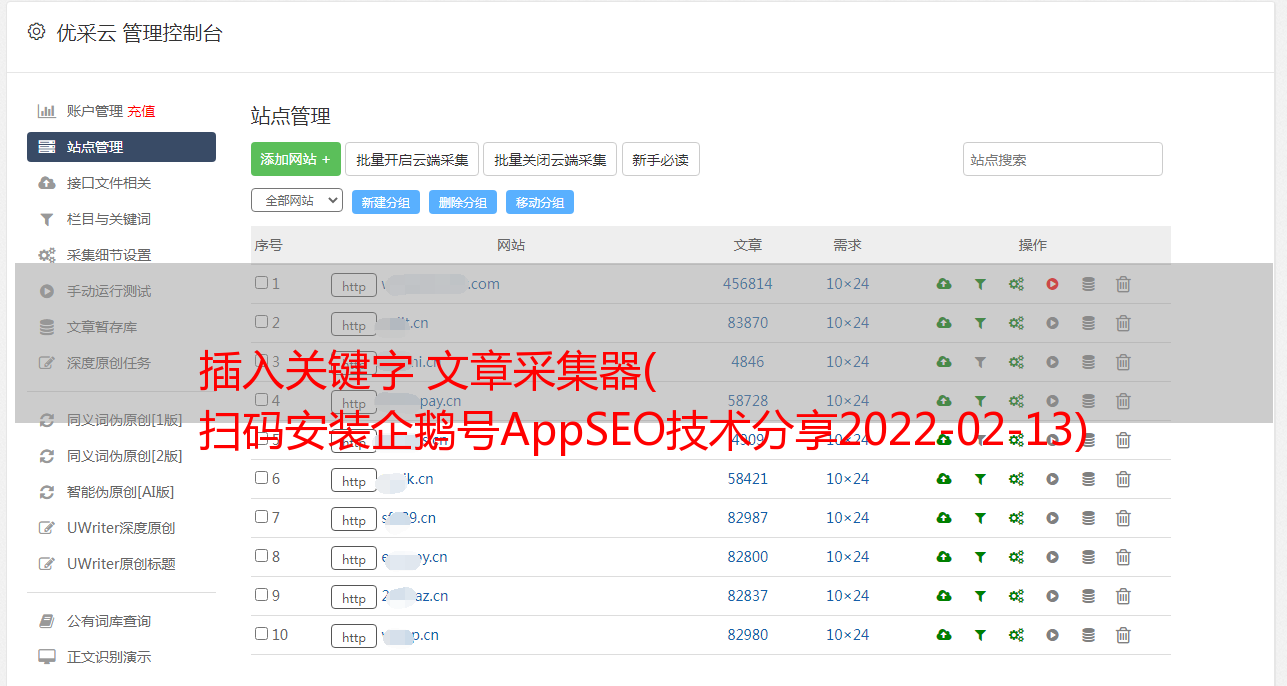Click the gears icon for the 82980 row
The image size is (1287, 686).
[1016, 635]
